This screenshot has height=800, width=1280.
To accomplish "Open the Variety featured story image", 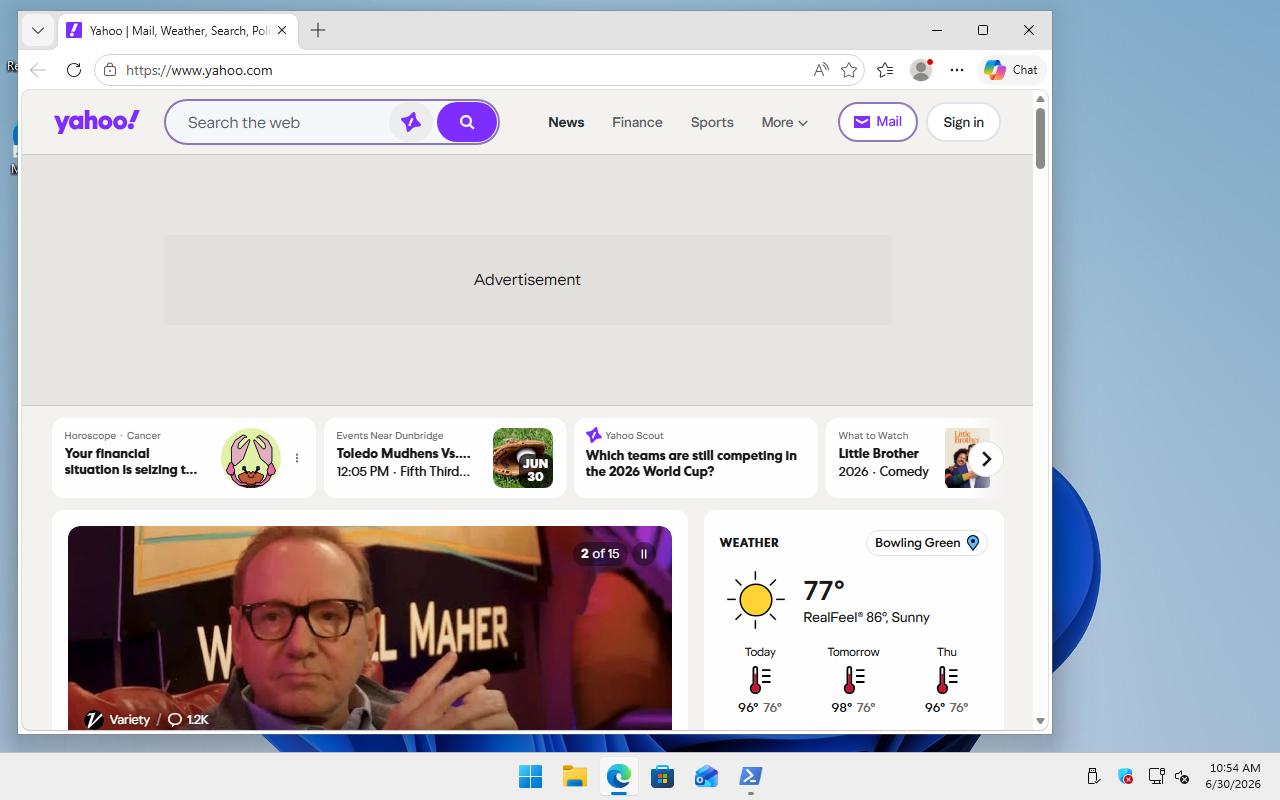I will pos(370,628).
